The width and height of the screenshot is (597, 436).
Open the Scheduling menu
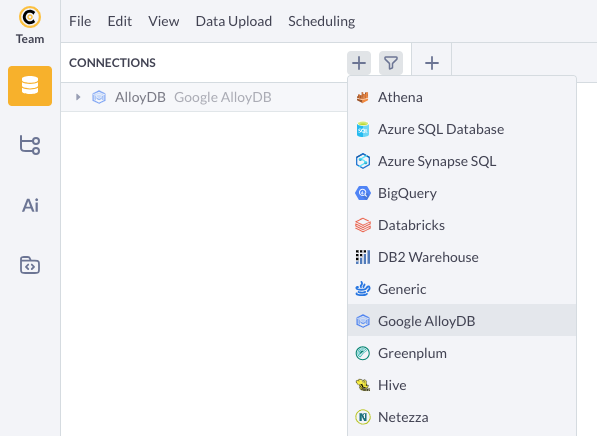point(322,21)
